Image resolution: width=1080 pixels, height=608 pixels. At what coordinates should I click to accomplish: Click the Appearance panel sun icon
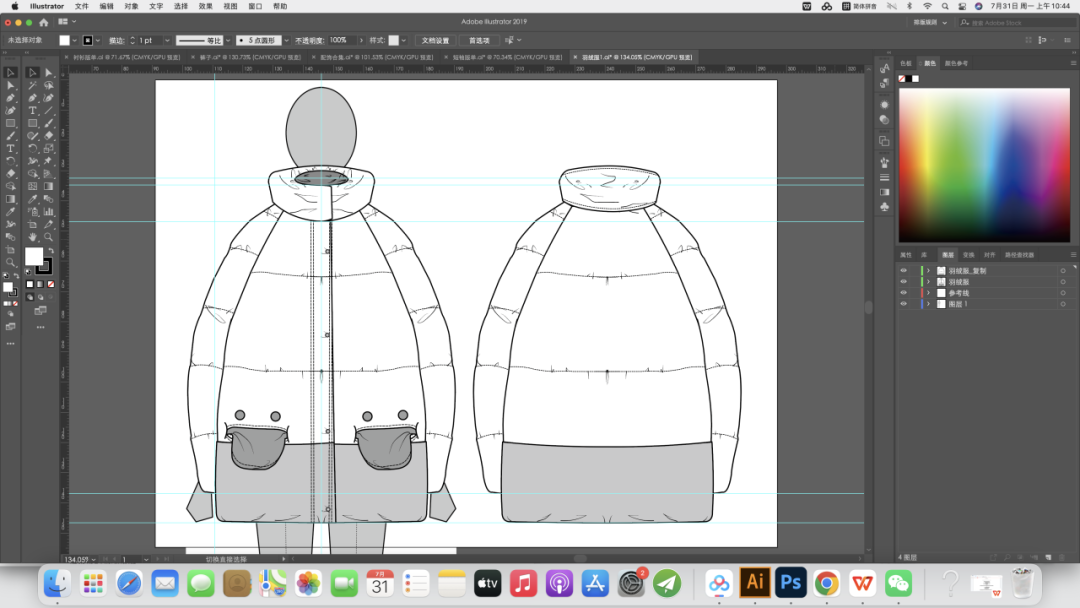tap(885, 105)
